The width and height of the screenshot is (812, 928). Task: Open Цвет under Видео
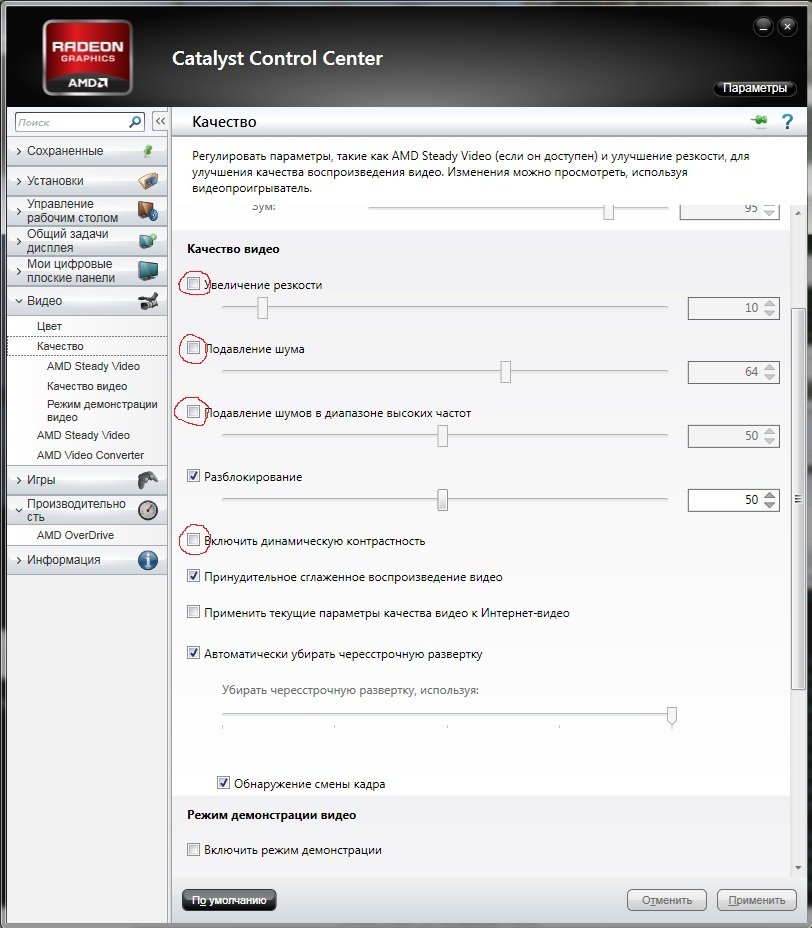[x=49, y=326]
